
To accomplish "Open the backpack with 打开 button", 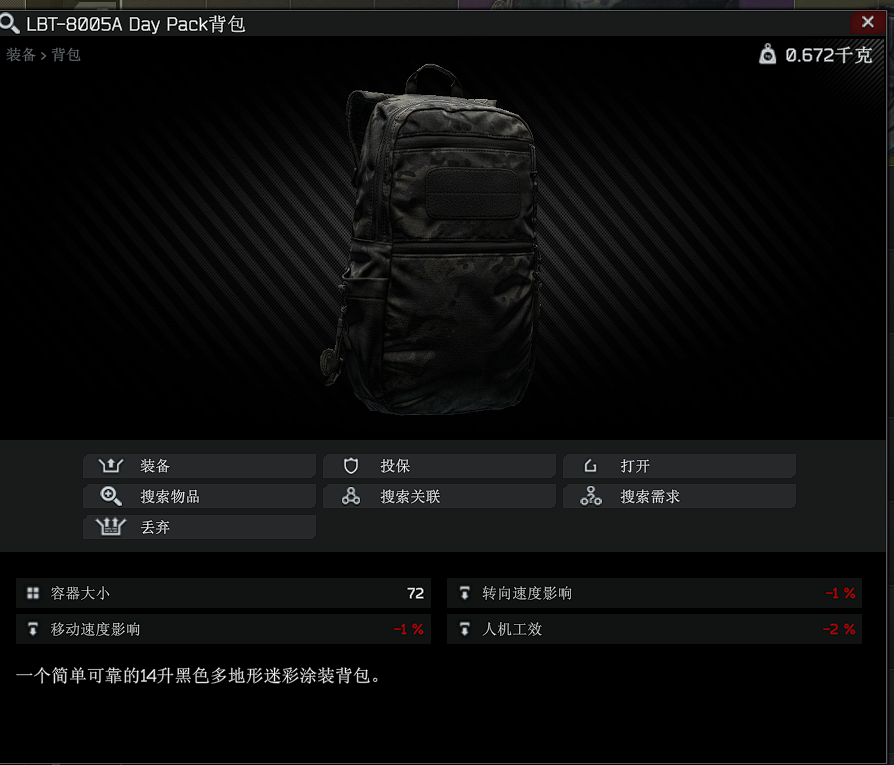I will (679, 466).
